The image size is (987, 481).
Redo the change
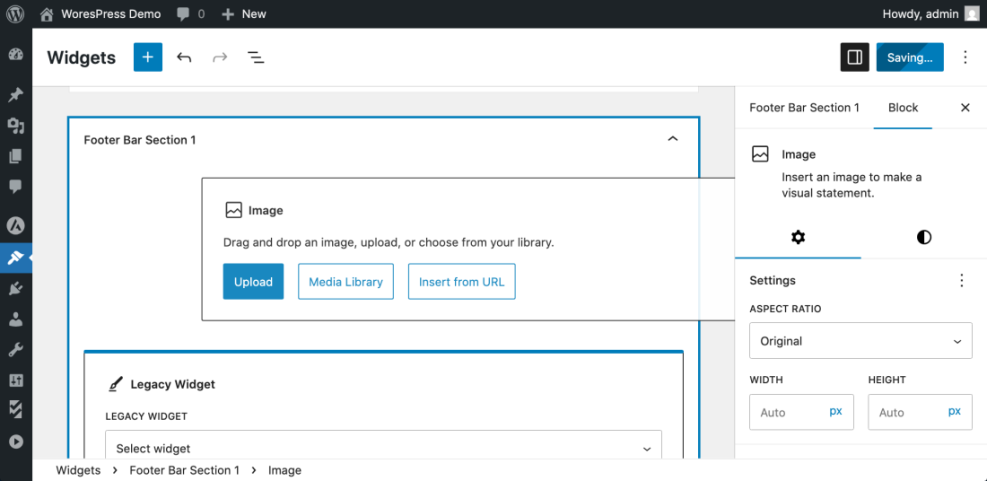point(220,58)
